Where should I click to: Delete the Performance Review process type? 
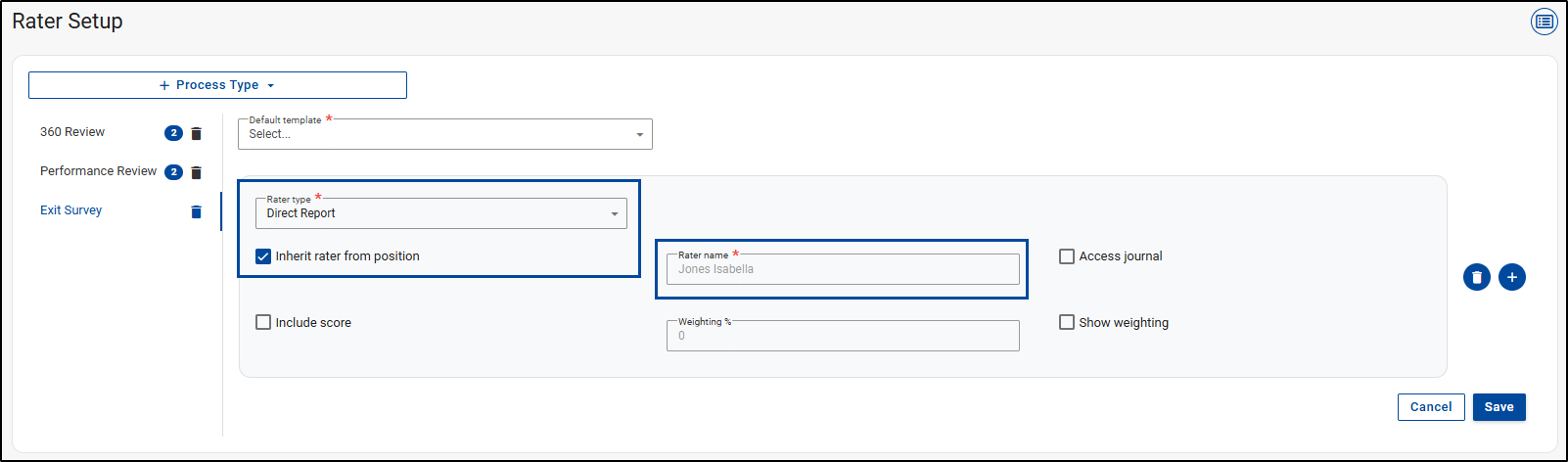(197, 172)
